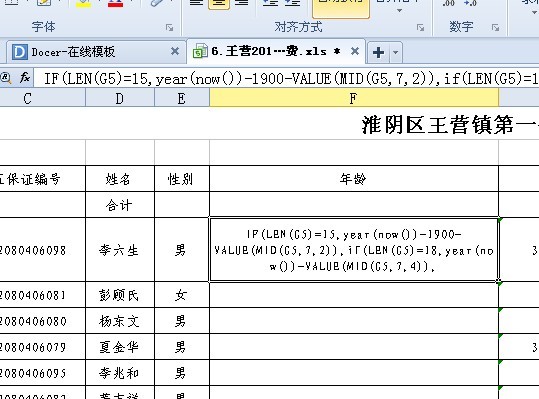Select the empty age cell in 合计 row

coord(354,204)
